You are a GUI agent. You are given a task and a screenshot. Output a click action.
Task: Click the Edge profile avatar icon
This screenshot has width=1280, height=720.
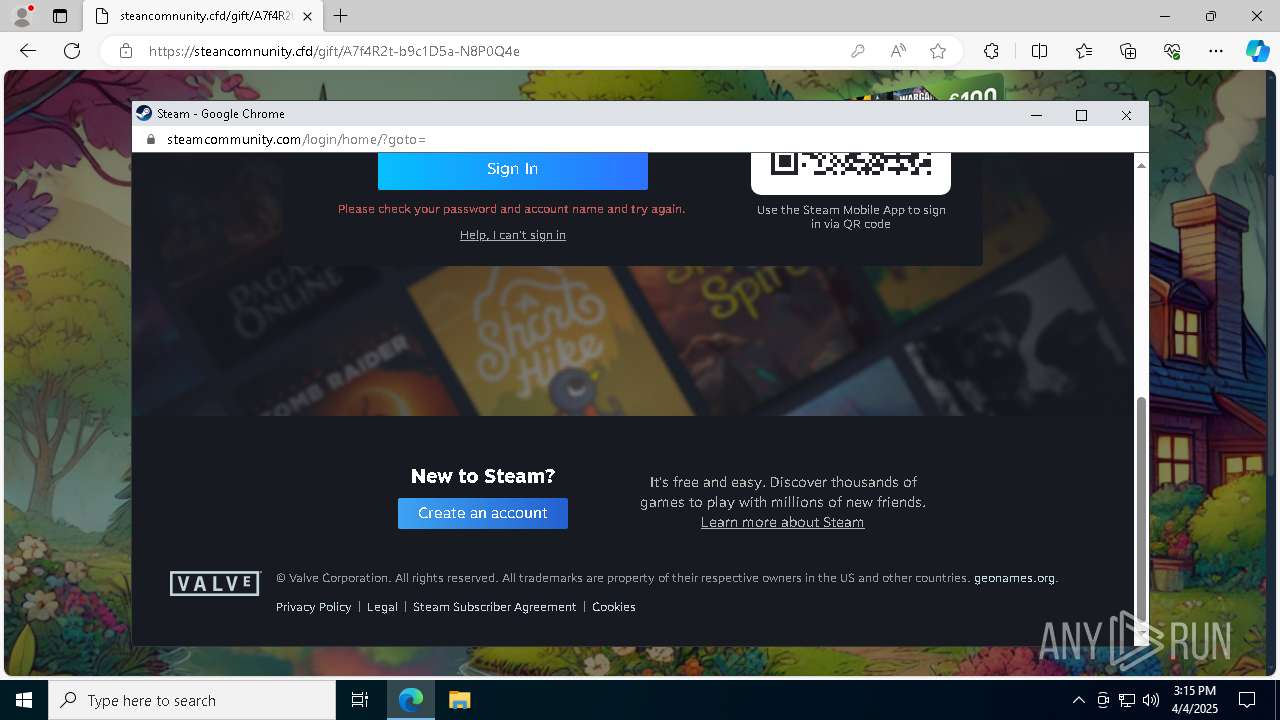[x=21, y=16]
